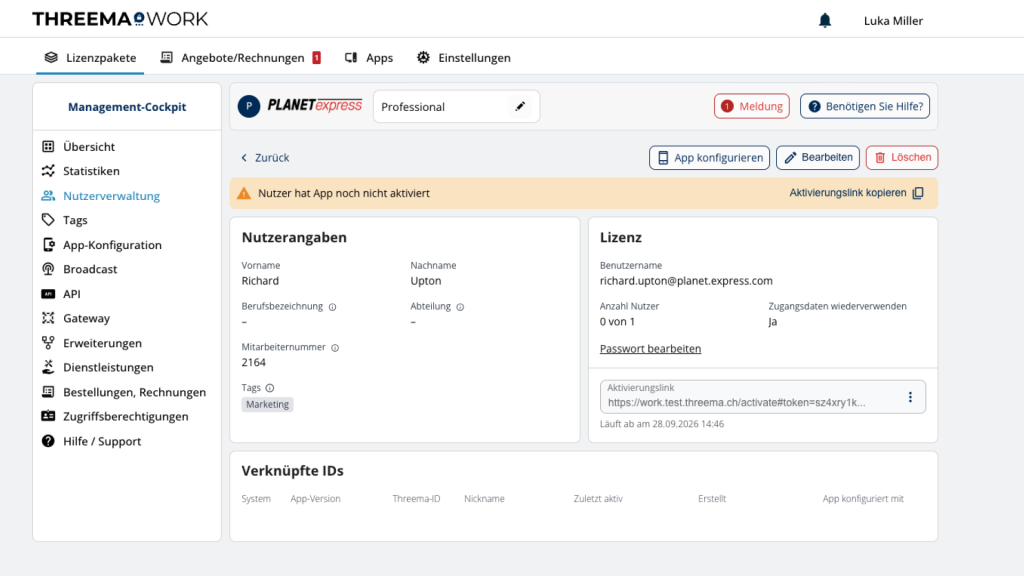Open the activation link three-dot menu
The height and width of the screenshot is (576, 1024).
pyautogui.click(x=910, y=397)
